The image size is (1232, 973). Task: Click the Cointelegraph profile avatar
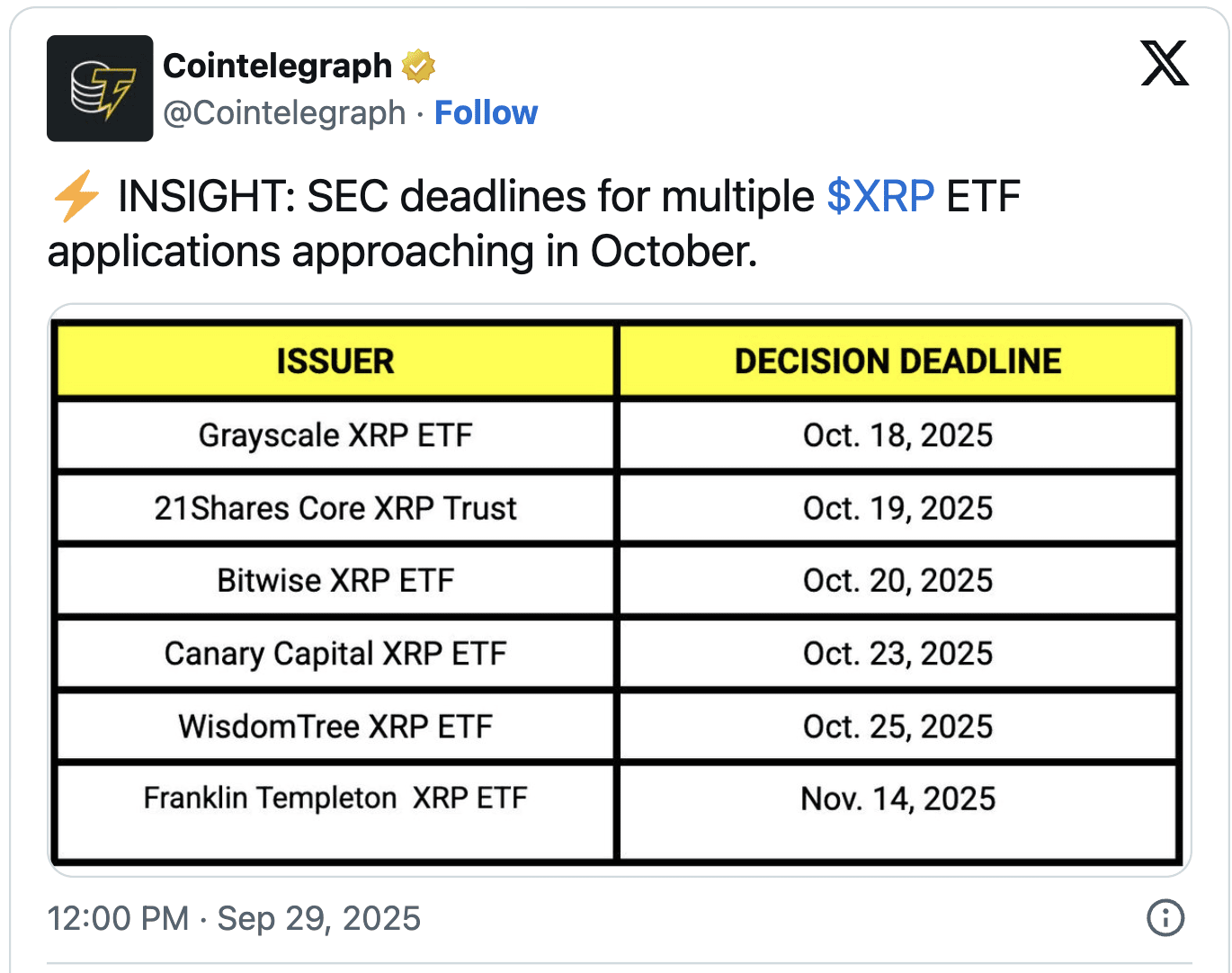(x=100, y=88)
